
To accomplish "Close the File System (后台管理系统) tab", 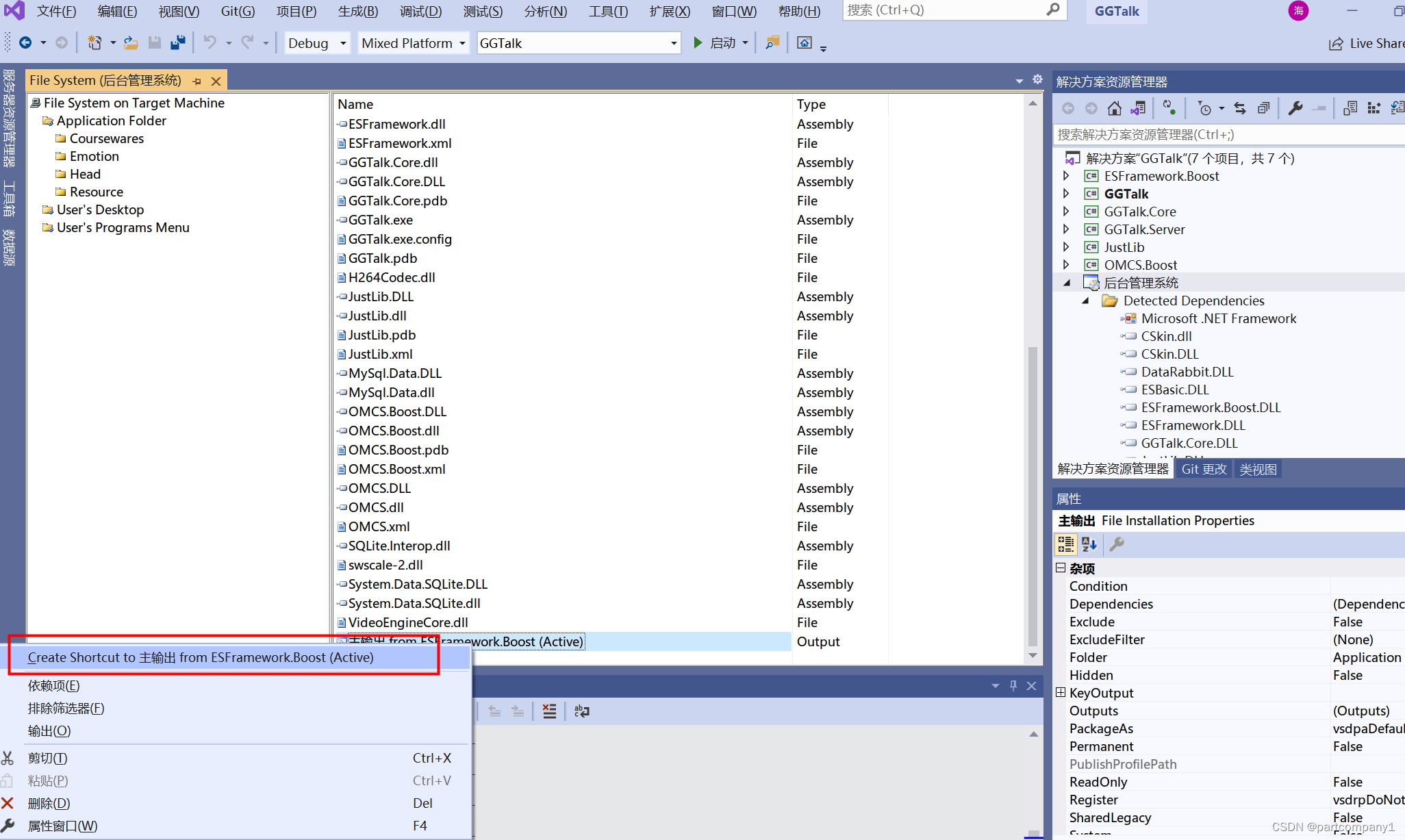I will pyautogui.click(x=216, y=81).
